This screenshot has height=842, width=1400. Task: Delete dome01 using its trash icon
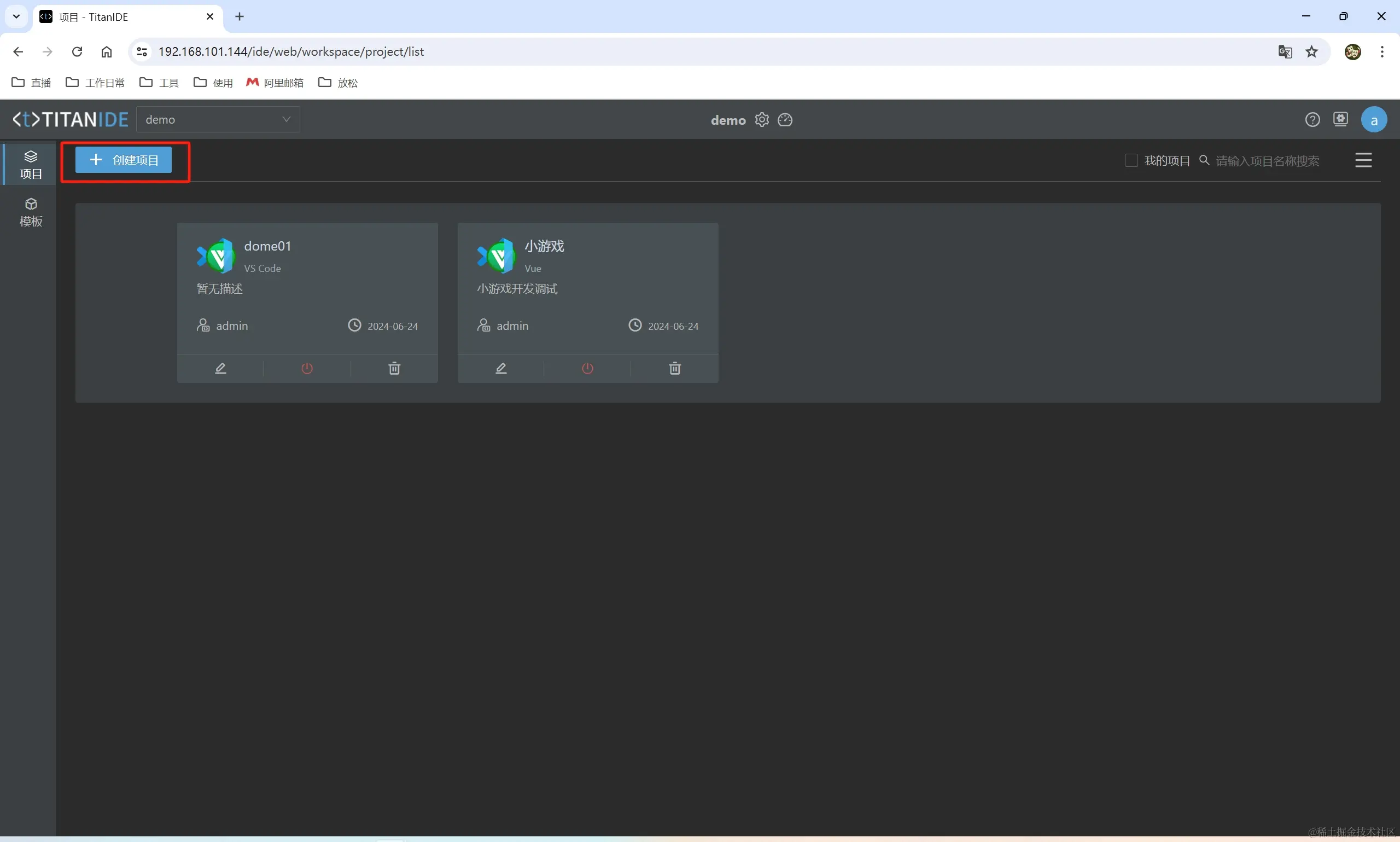click(x=394, y=368)
